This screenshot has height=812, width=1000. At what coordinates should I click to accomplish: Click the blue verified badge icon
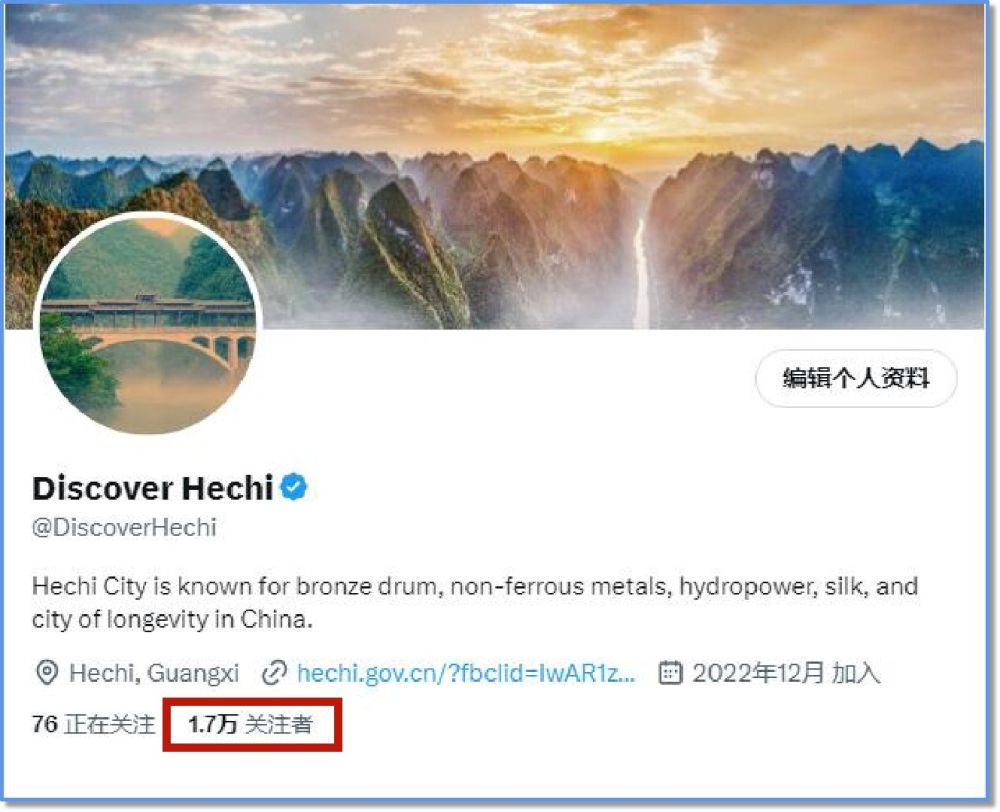point(294,487)
